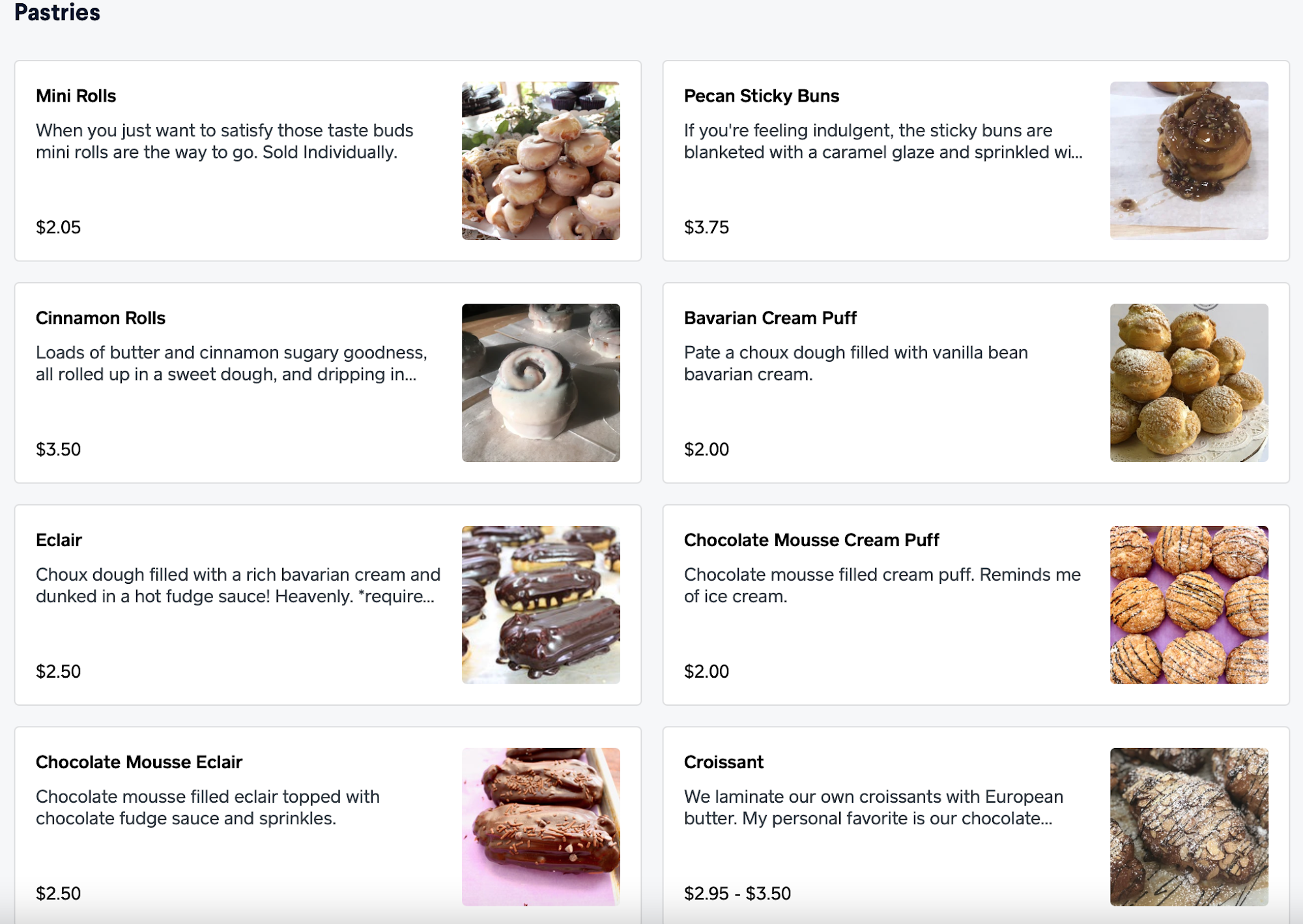Click the Croissant product photo

tap(1189, 826)
